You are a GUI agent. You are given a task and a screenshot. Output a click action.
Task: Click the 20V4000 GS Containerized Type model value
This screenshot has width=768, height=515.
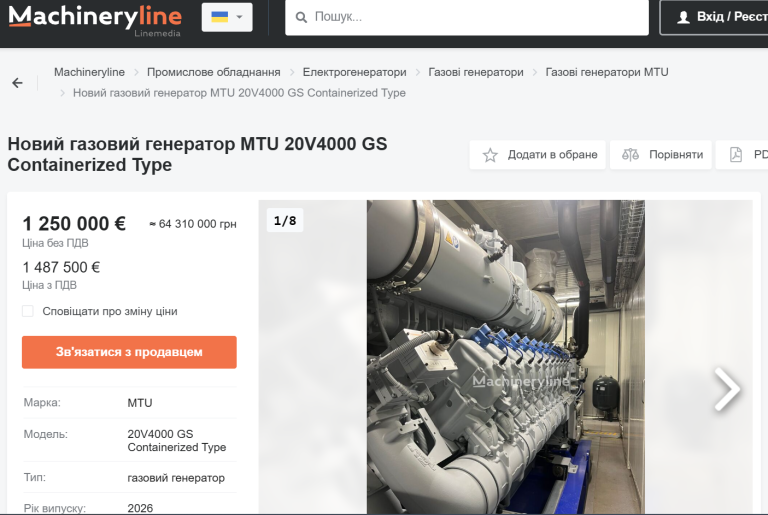[x=177, y=441]
